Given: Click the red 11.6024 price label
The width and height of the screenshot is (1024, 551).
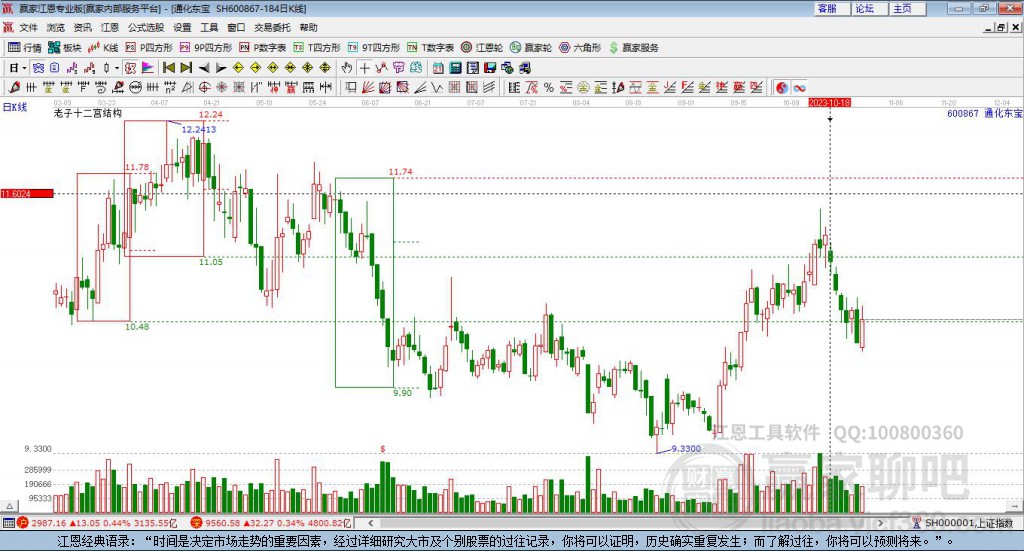Looking at the screenshot, I should 27,194.
